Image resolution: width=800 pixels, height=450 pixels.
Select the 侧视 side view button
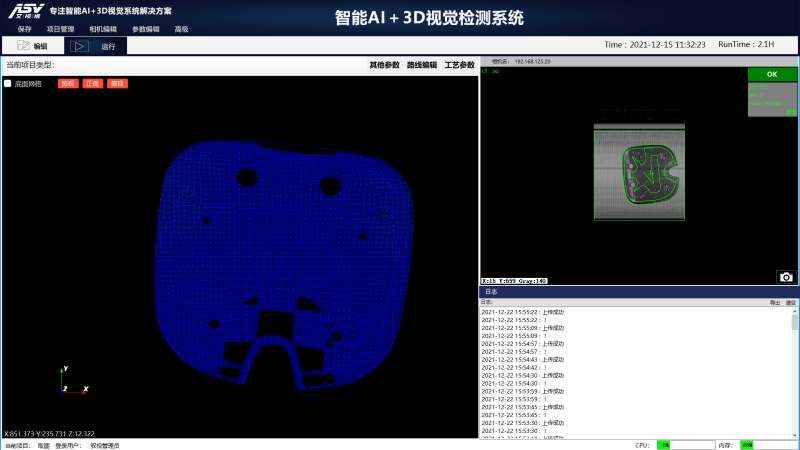[x=118, y=84]
